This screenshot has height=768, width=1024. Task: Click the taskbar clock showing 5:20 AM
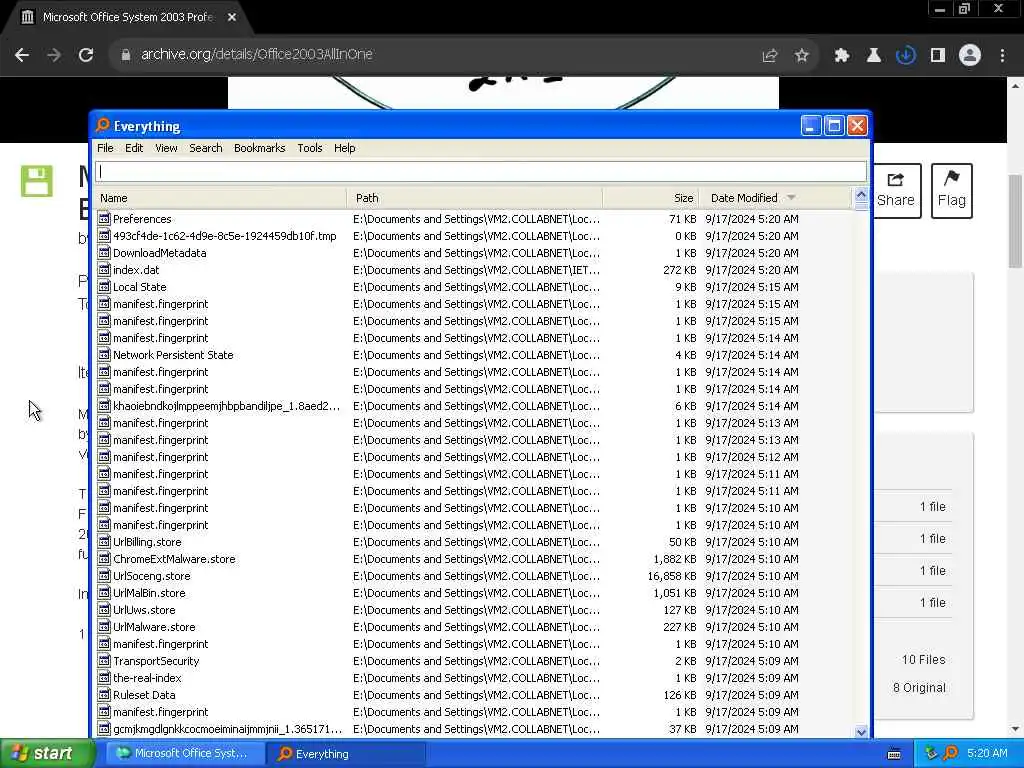(987, 753)
